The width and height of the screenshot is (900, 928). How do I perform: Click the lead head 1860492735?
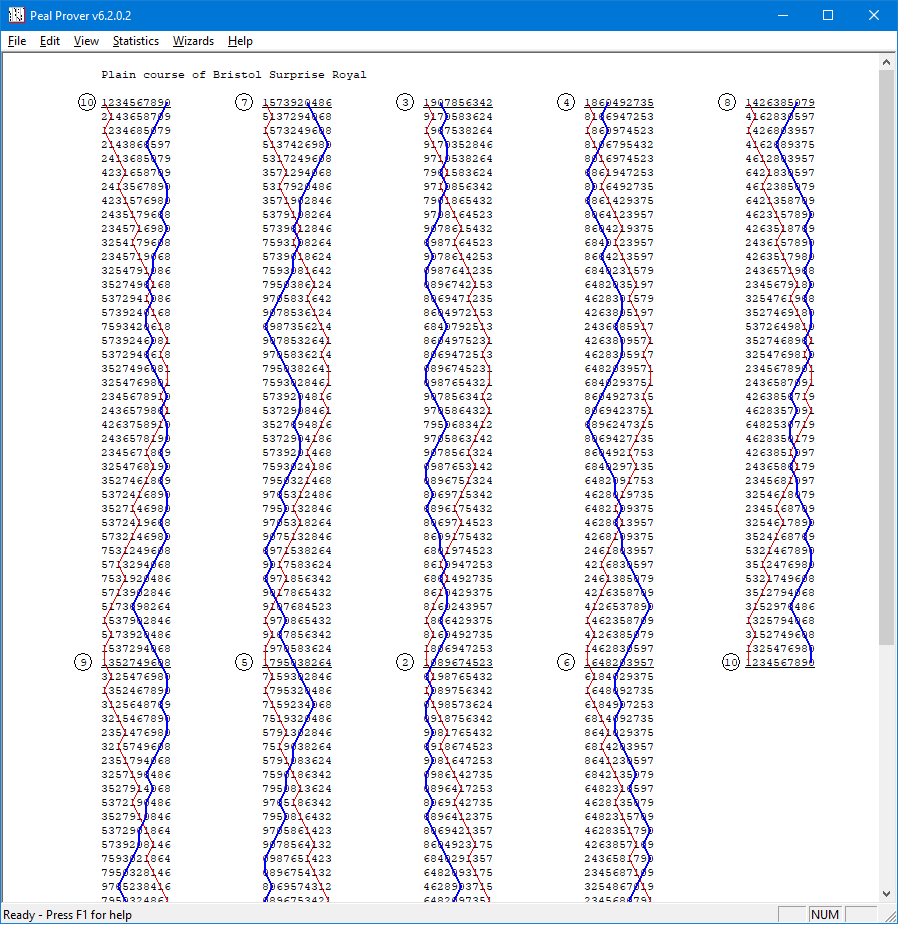point(619,102)
